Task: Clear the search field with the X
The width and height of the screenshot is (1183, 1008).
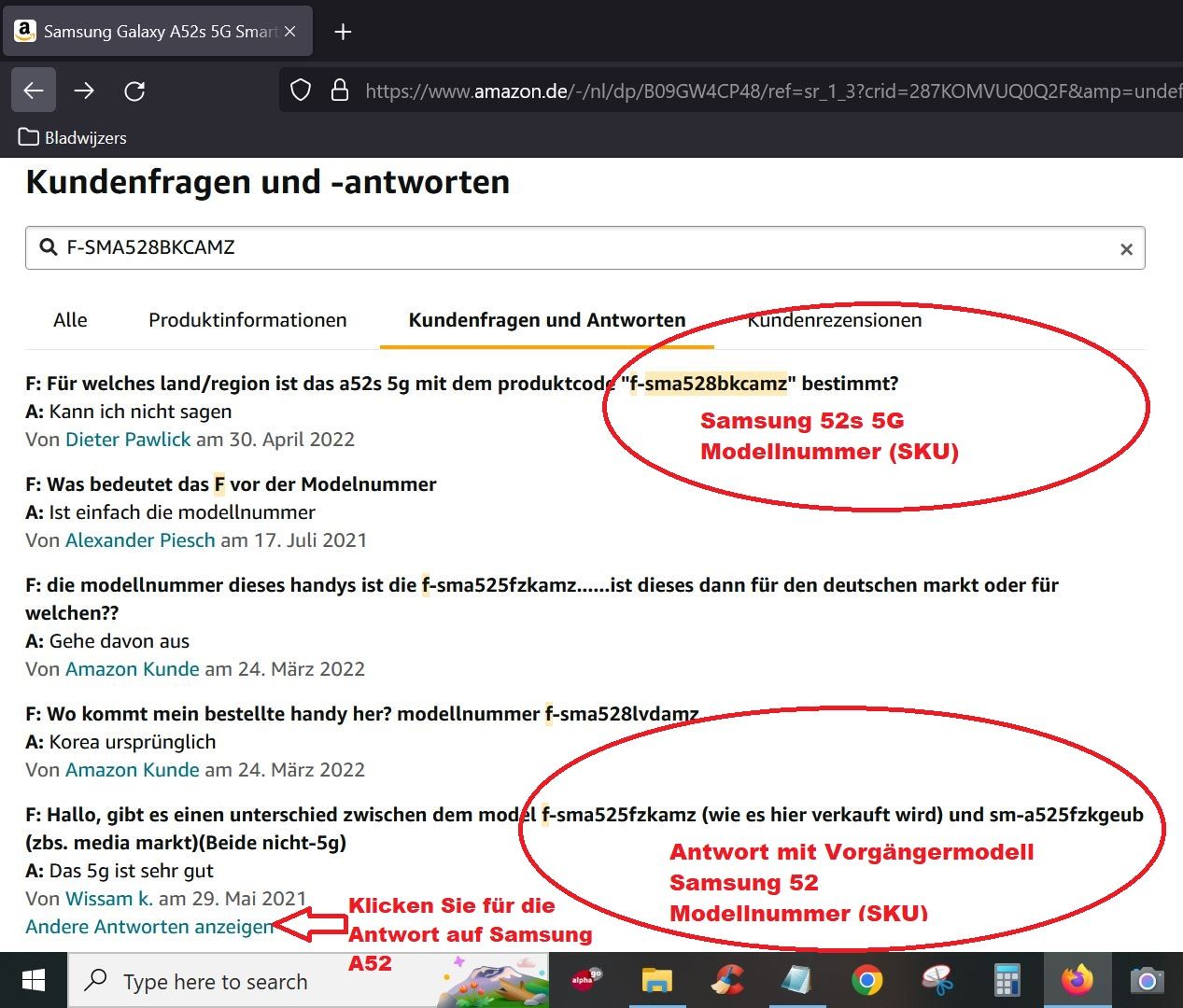Action: click(x=1126, y=249)
